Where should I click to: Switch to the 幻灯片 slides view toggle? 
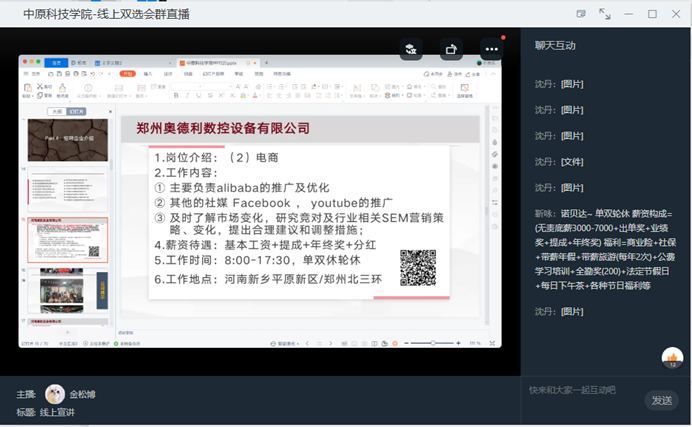(76, 112)
